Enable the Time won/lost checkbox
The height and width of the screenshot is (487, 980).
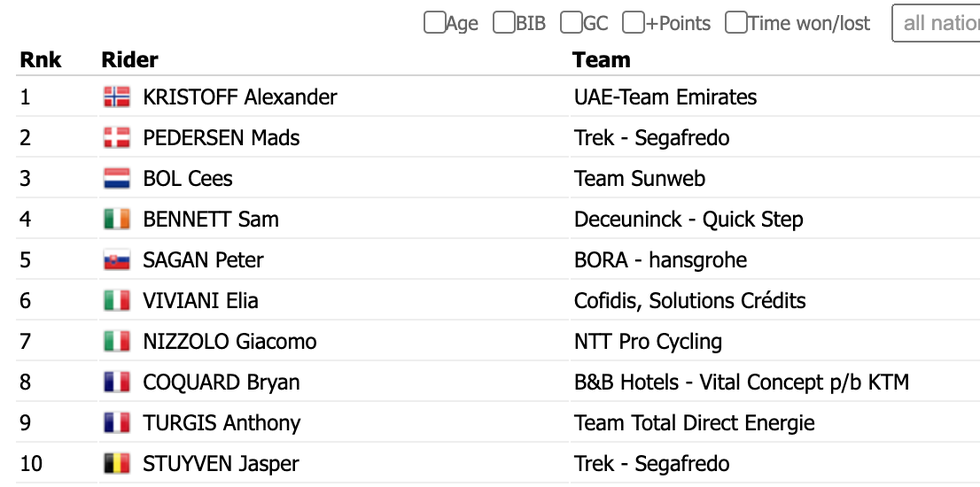coord(736,23)
